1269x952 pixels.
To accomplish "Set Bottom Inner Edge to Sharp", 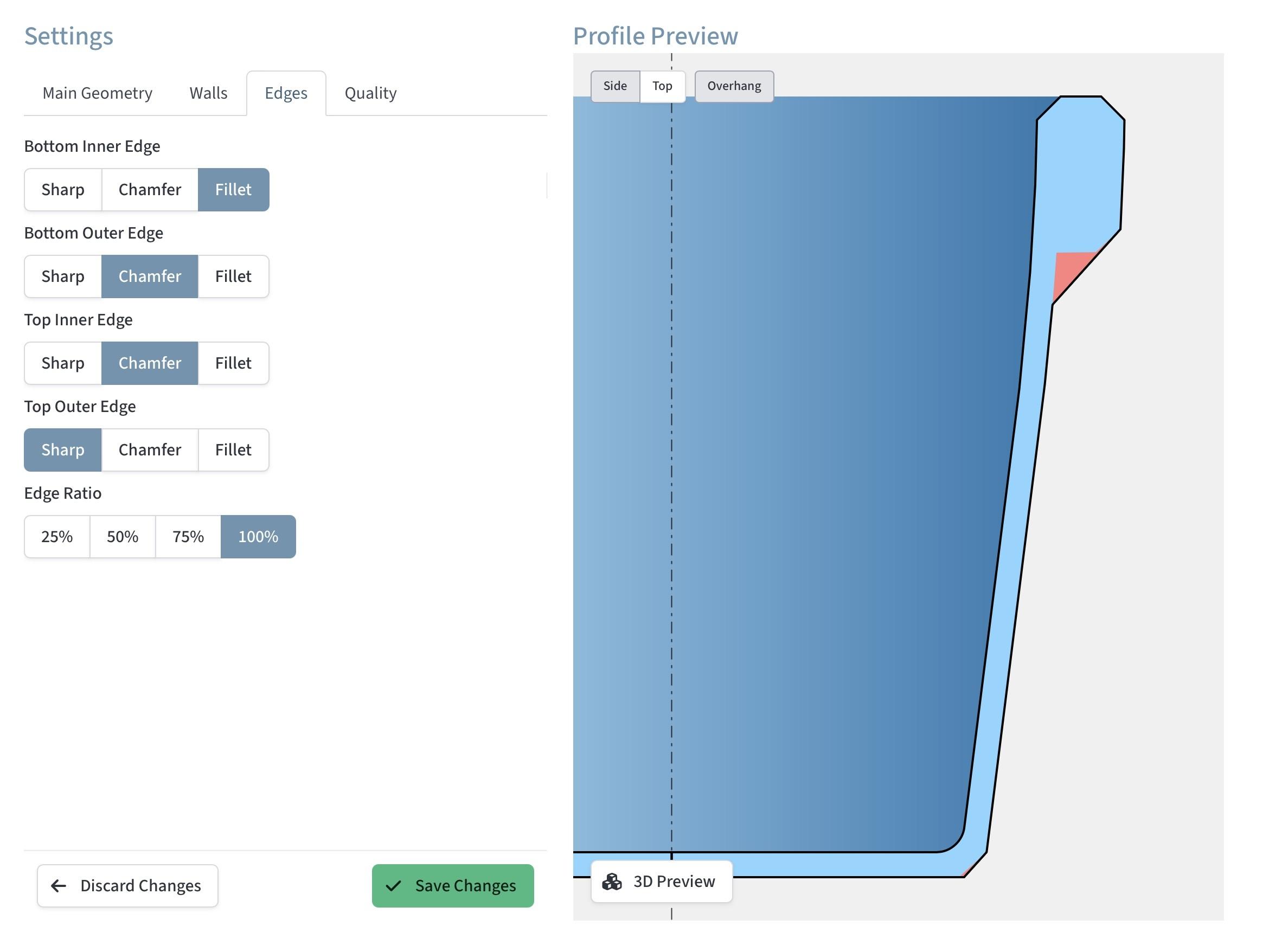I will tap(63, 190).
